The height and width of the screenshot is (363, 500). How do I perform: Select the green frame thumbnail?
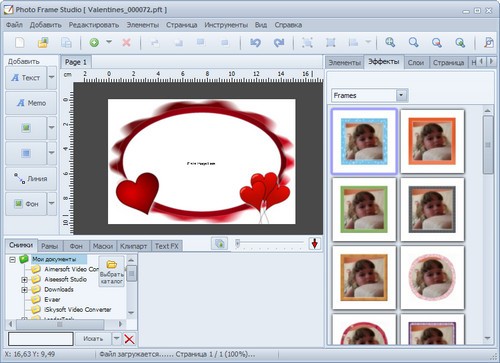[x=364, y=209]
